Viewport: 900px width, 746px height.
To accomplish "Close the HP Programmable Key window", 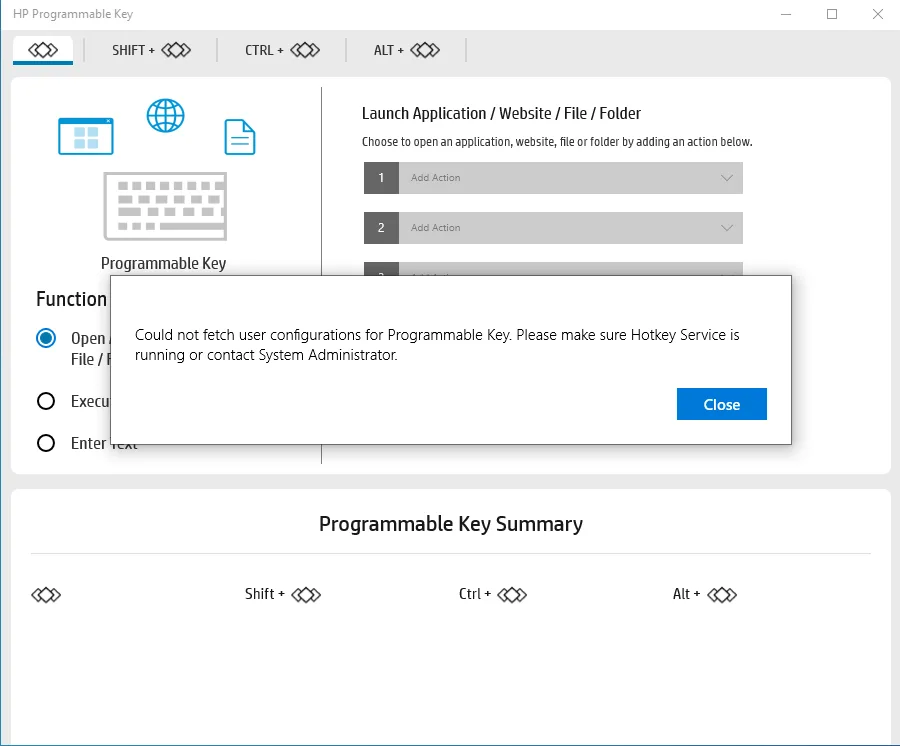I will coord(878,14).
